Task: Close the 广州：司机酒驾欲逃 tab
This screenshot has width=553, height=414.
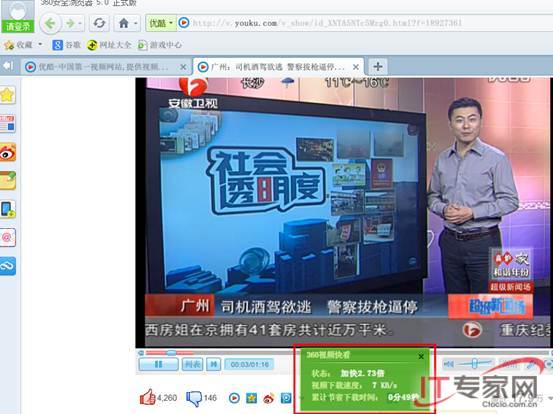Action: [356, 67]
